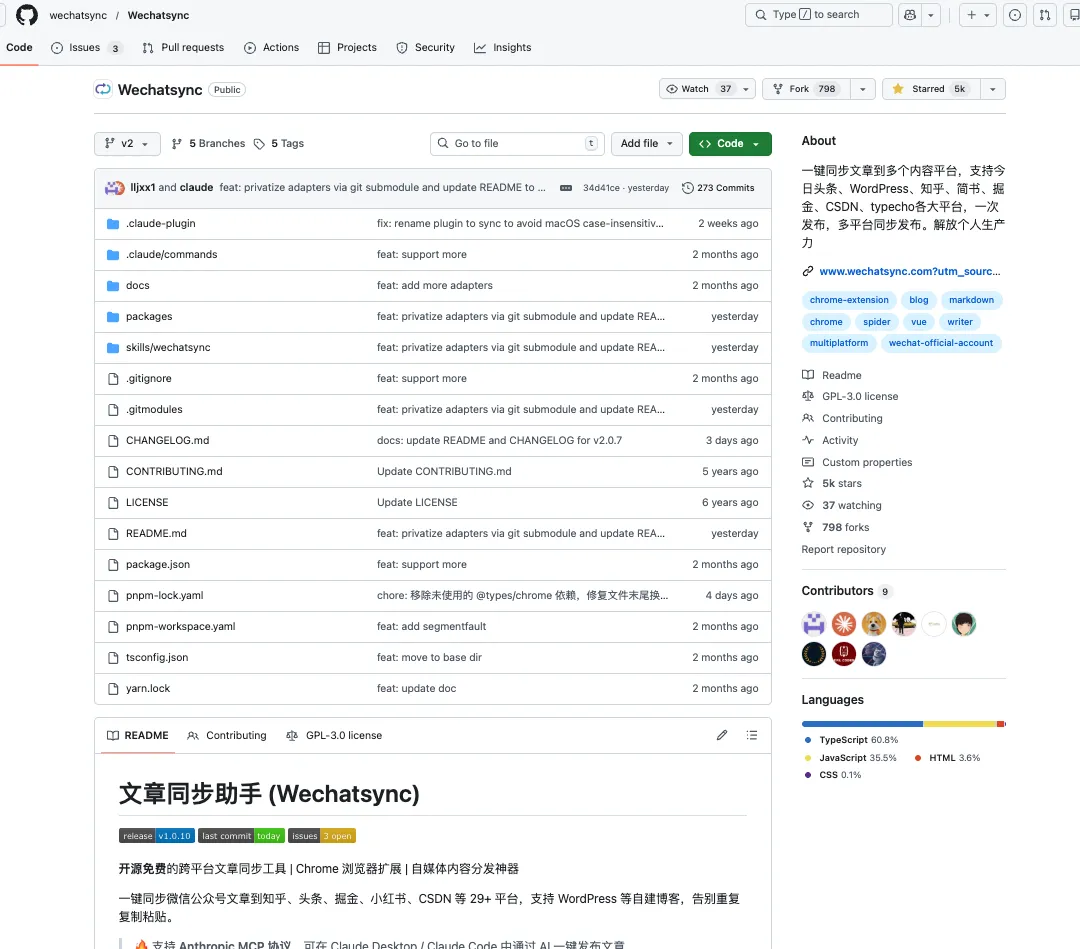Click the TypeScript 60.8% language entry
Viewport: 1080px width, 949px height.
851,740
